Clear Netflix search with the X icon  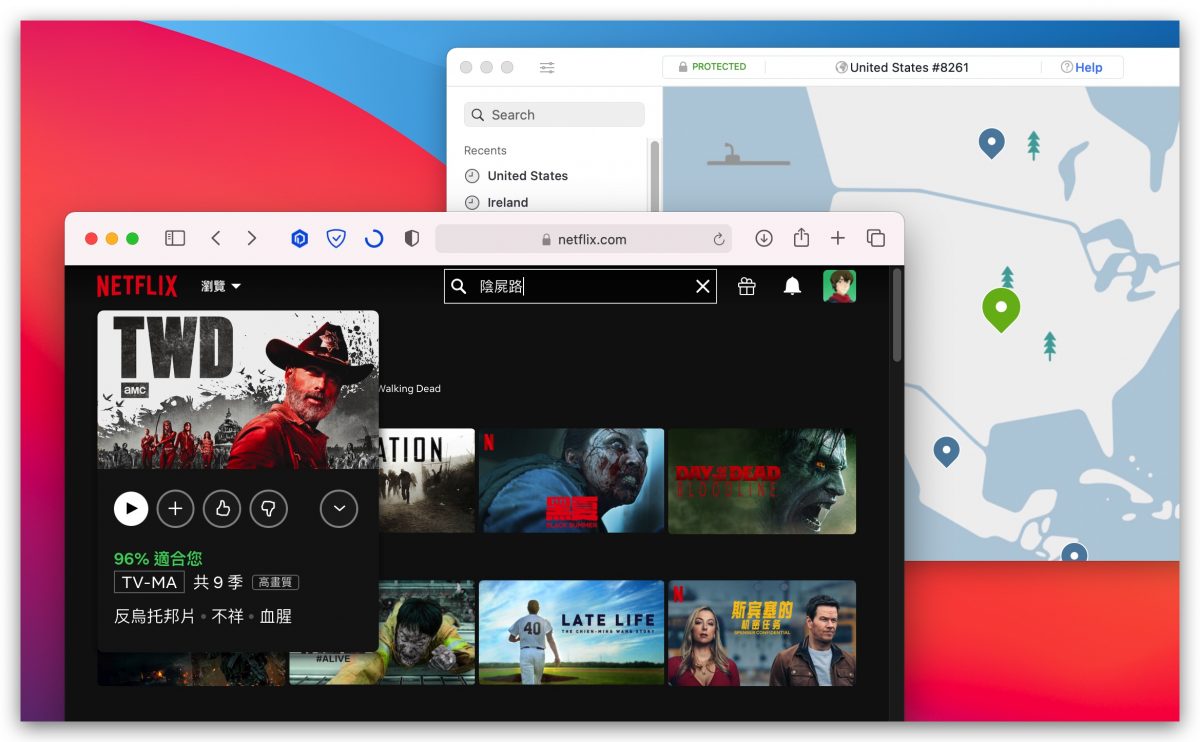click(703, 287)
